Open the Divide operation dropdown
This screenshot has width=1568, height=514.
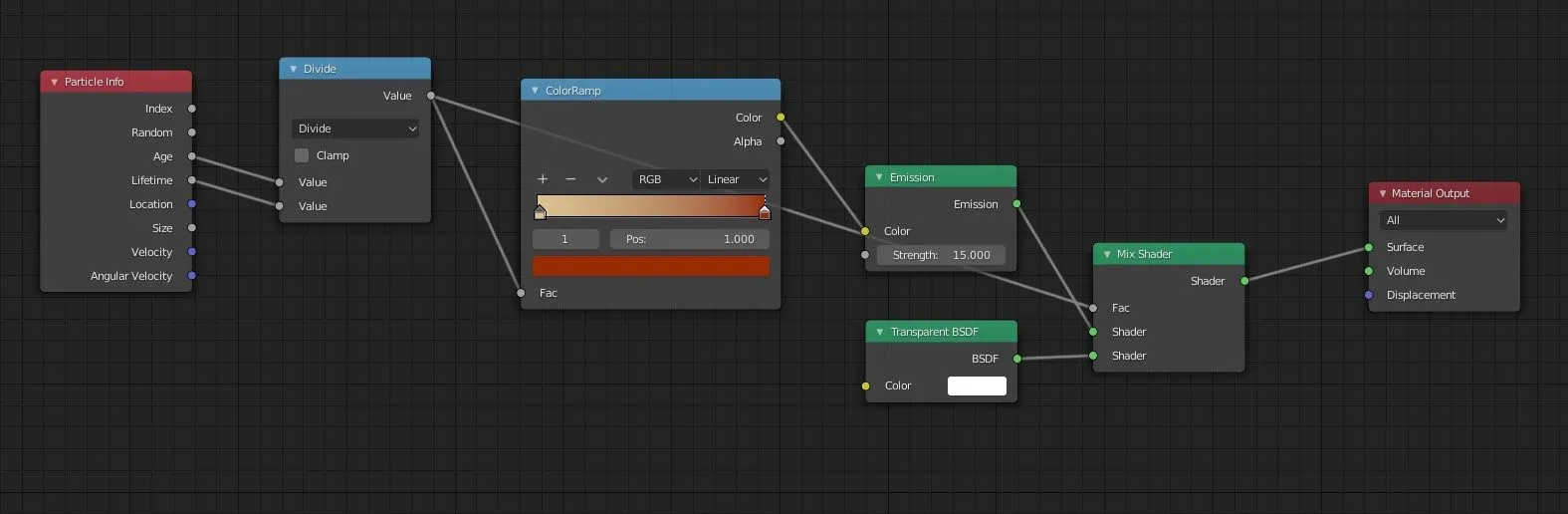coord(355,128)
